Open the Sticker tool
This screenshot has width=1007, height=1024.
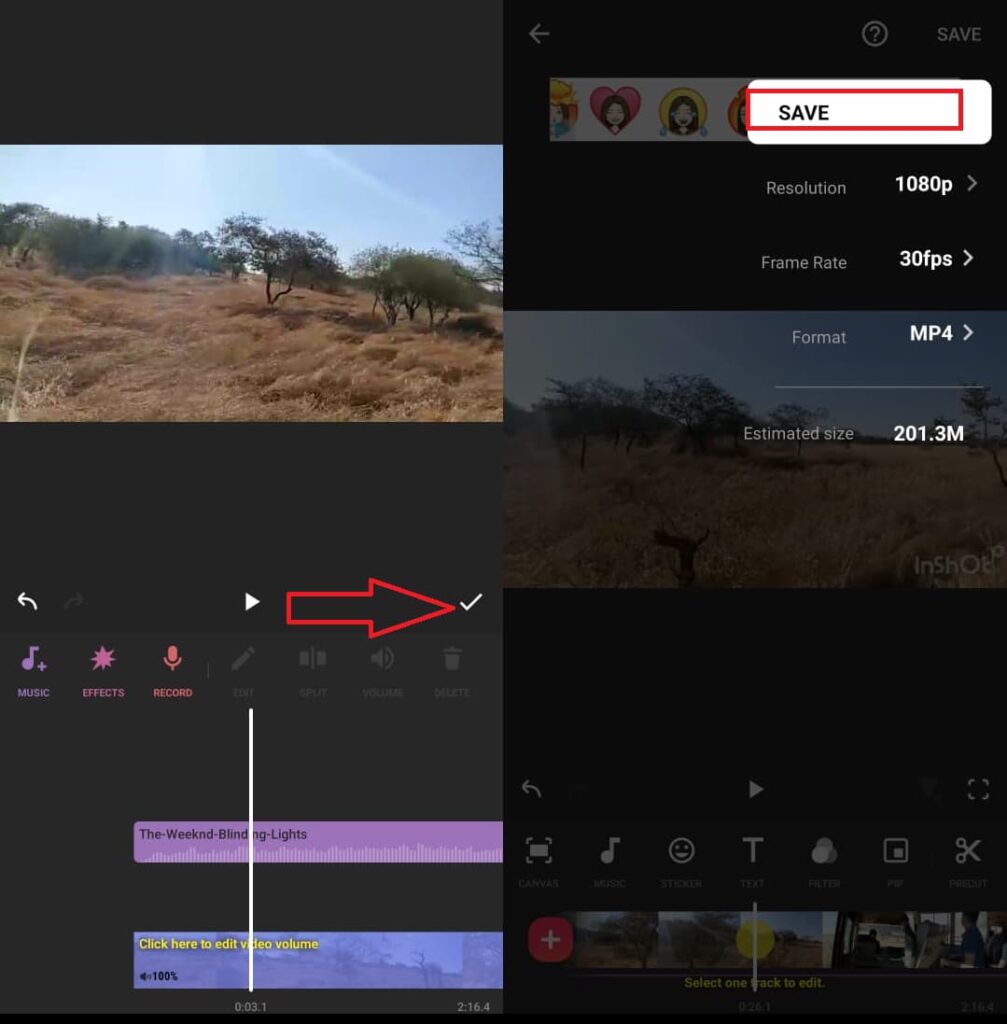click(681, 852)
